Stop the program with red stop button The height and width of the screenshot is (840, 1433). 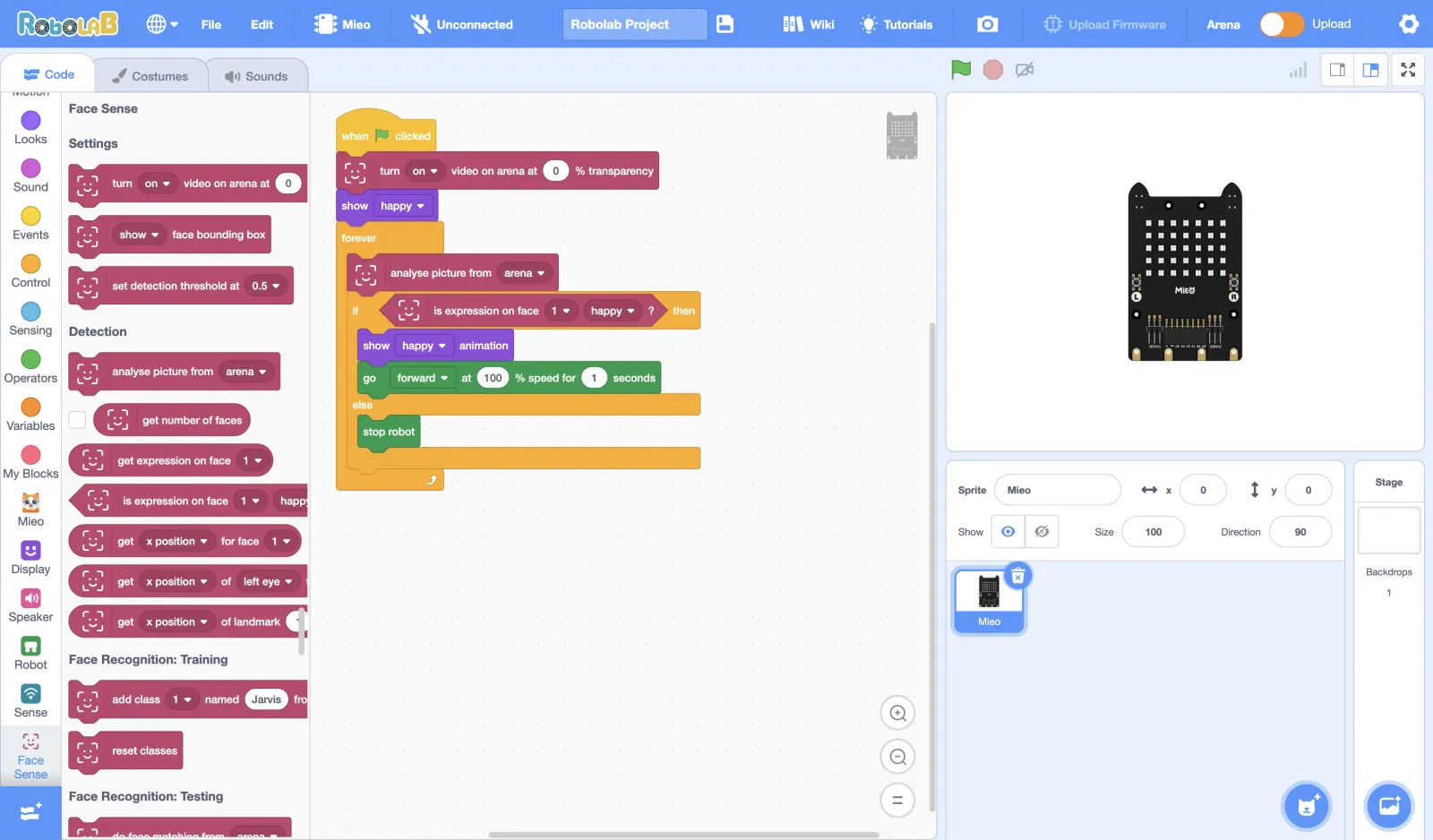pos(992,69)
